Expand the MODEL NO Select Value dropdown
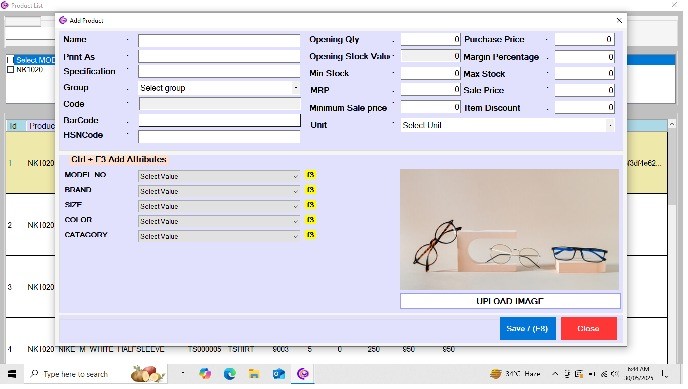The height and width of the screenshot is (389, 688). [x=219, y=176]
